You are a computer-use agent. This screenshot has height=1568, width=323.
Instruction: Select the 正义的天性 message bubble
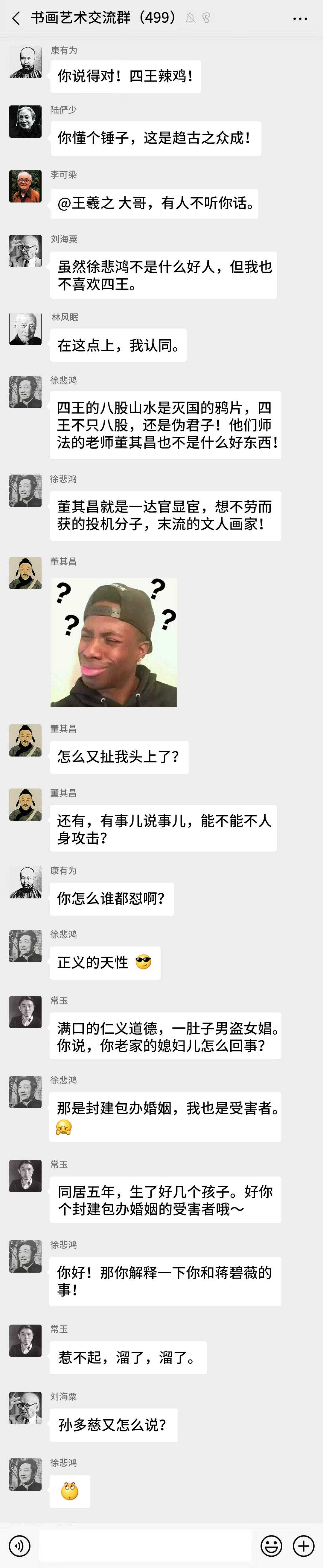[105, 962]
